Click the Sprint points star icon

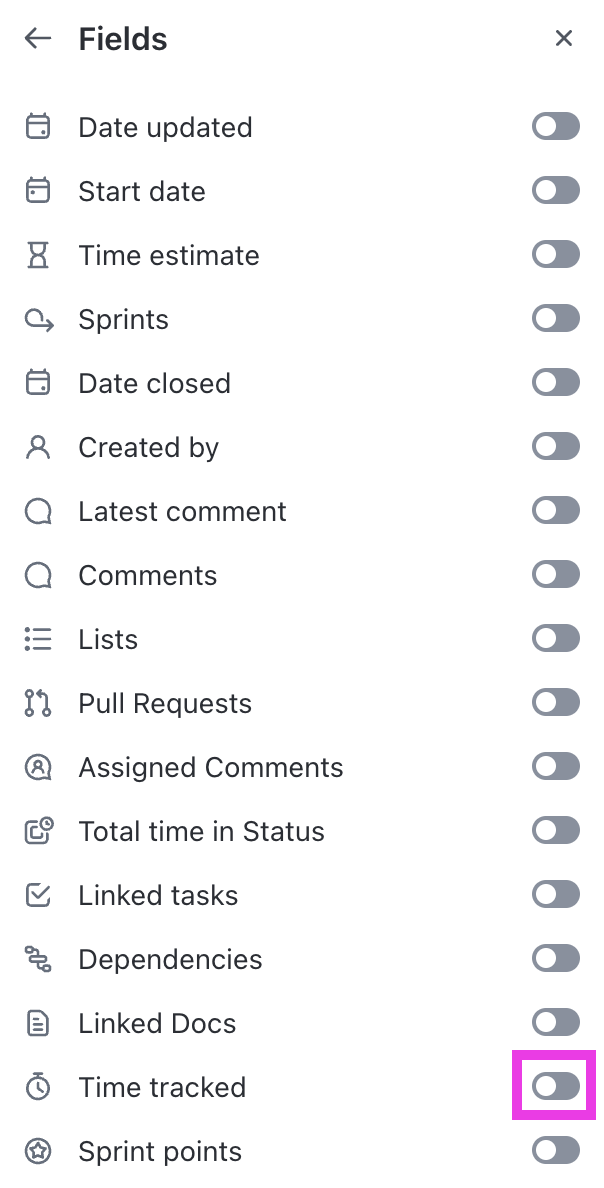38,1151
